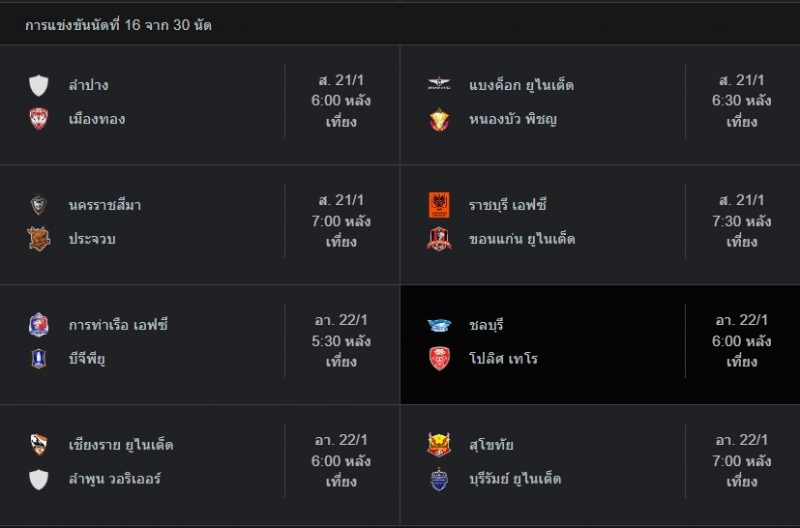Click the Port FC (การท่าเรือ เอฟซี) logo
This screenshot has height=528, width=800.
tap(39, 325)
